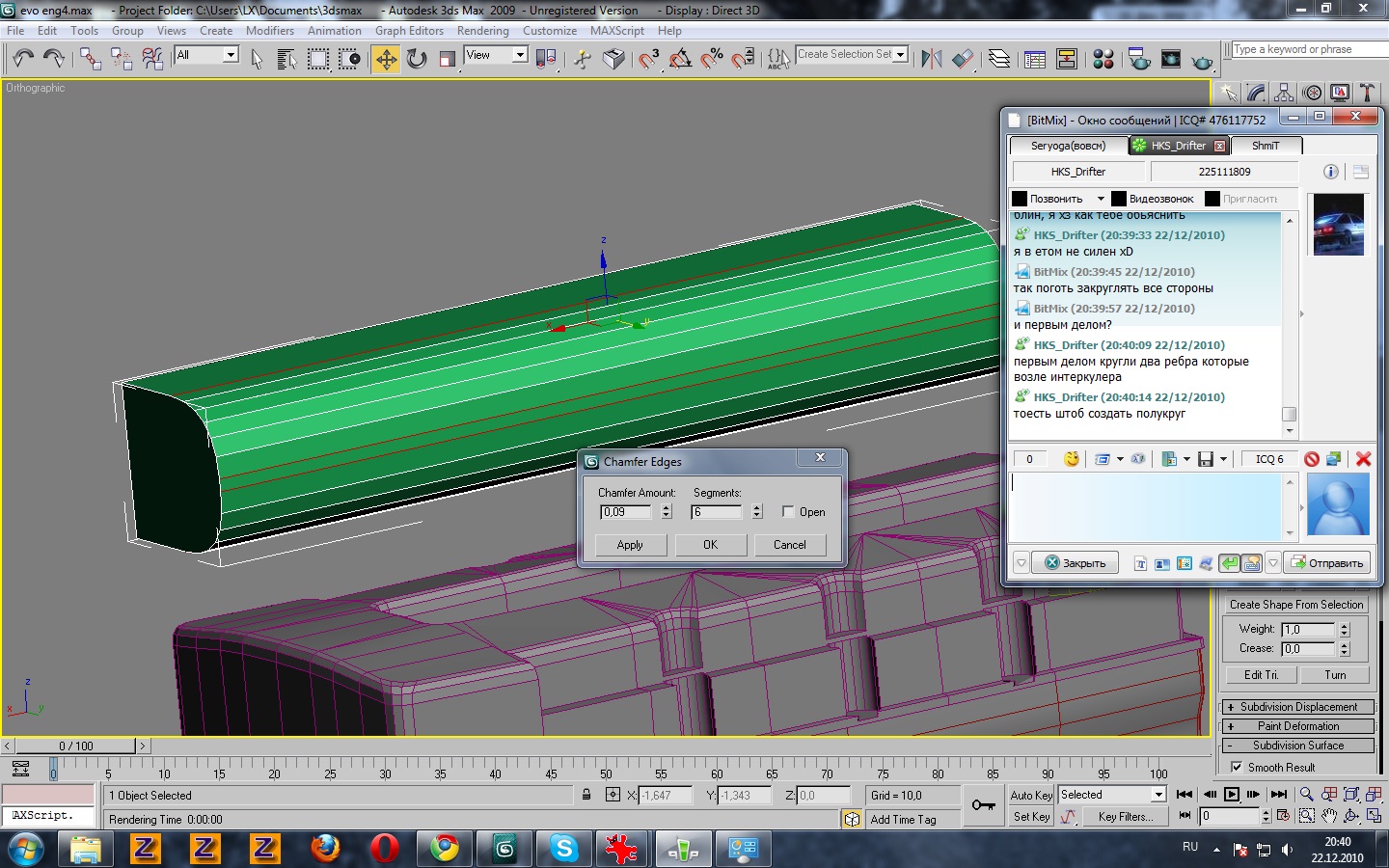Viewport: 1389px width, 868px height.
Task: Click the Undo arrow icon
Action: 23,59
